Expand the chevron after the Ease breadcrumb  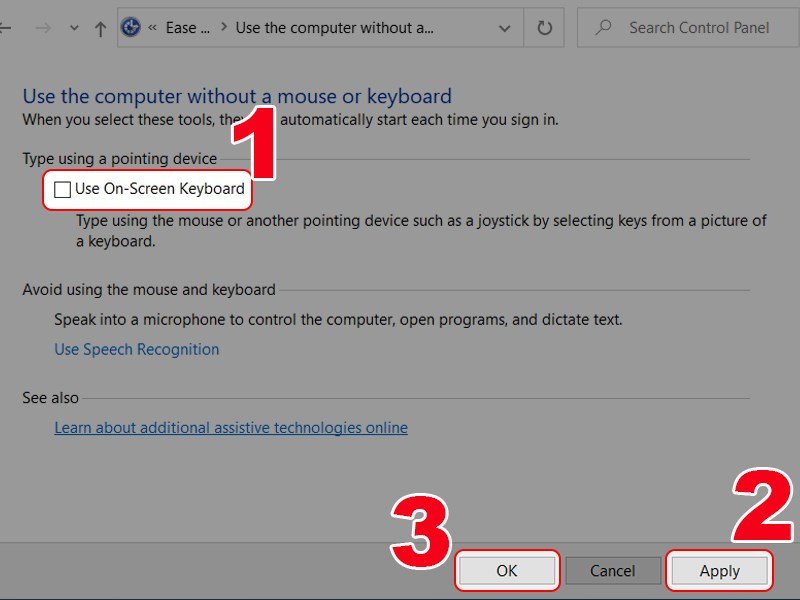click(x=223, y=28)
